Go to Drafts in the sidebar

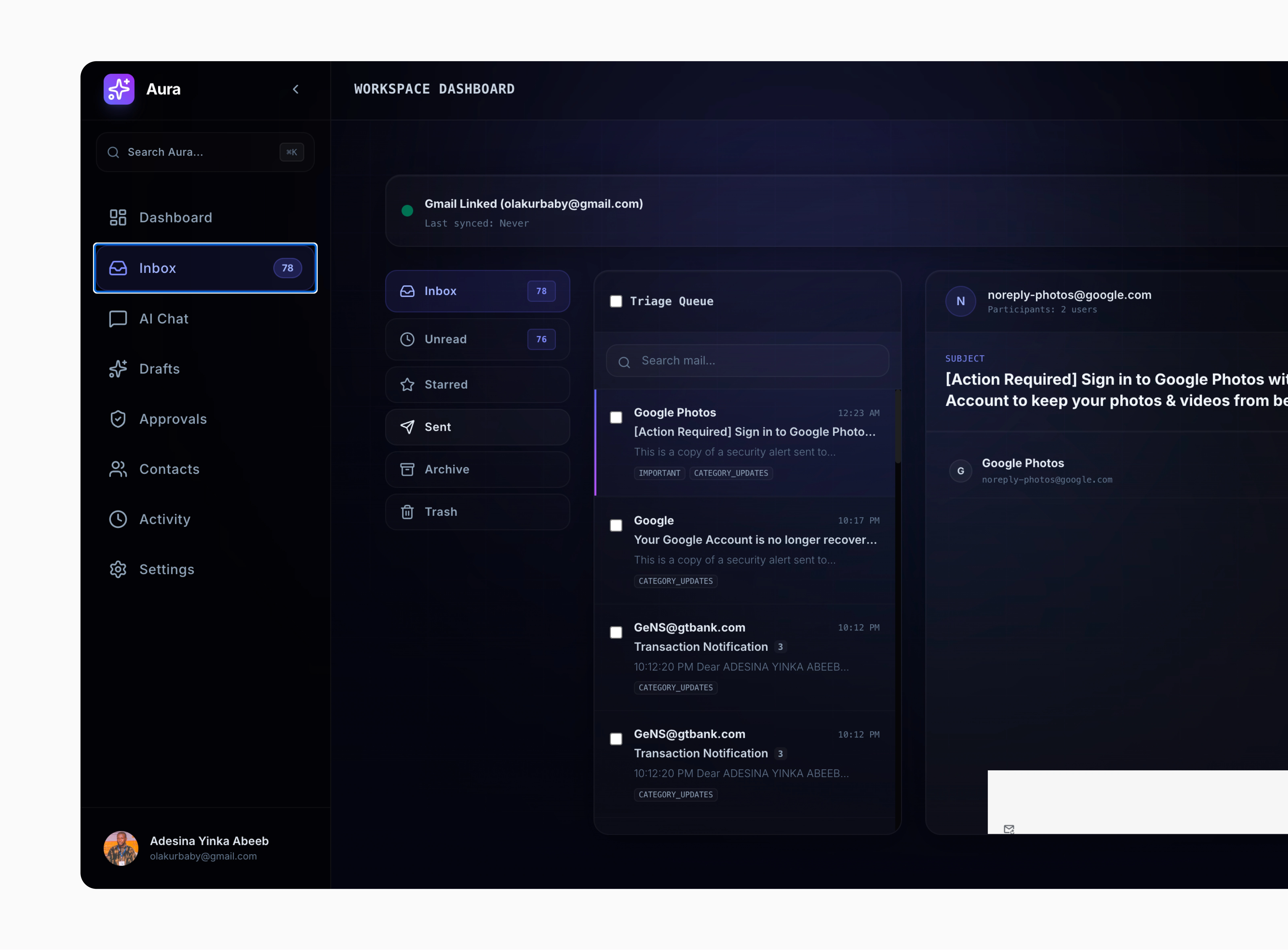click(x=205, y=369)
